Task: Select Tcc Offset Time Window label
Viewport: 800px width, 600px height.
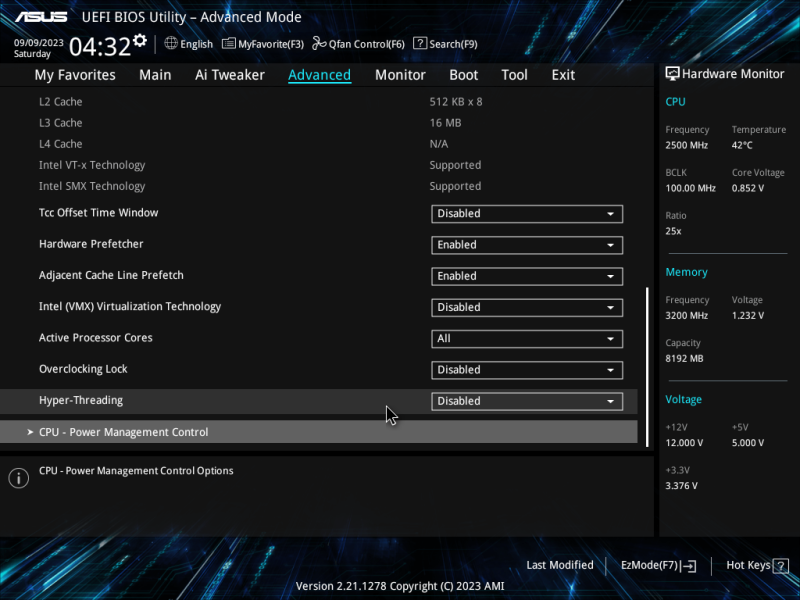Action: (x=98, y=213)
